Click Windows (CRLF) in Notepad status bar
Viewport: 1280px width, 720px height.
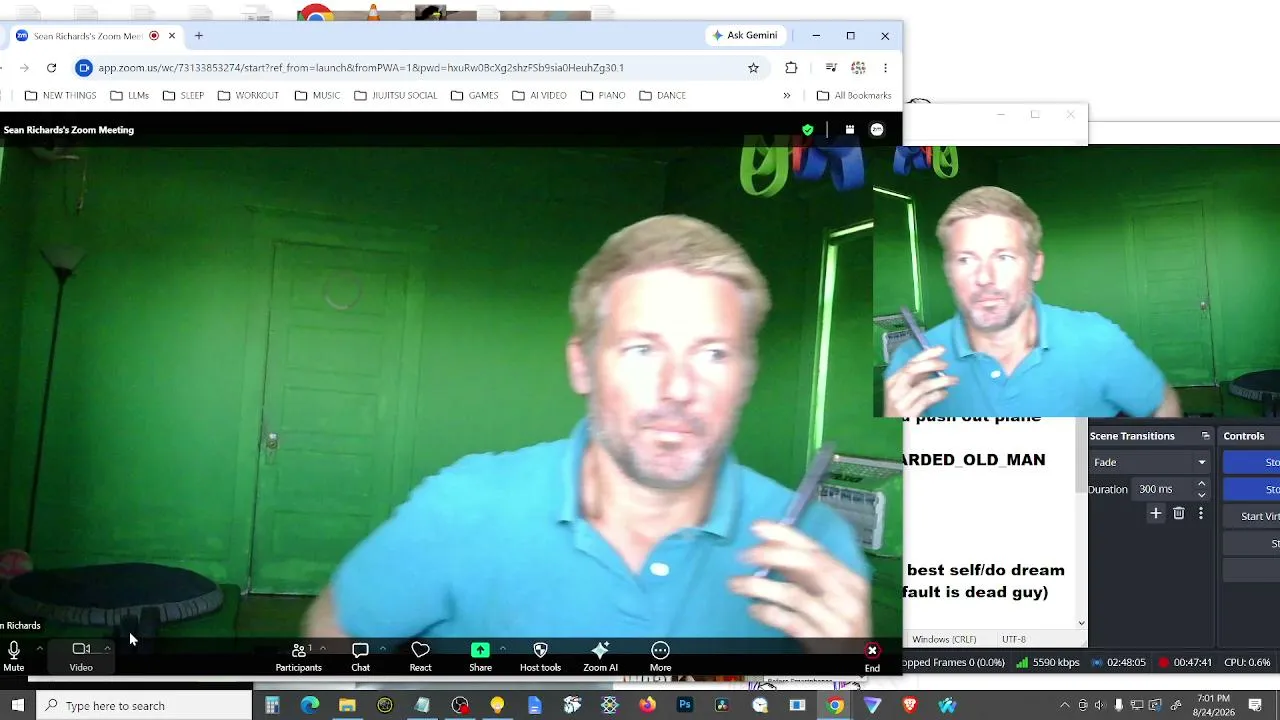[944, 639]
